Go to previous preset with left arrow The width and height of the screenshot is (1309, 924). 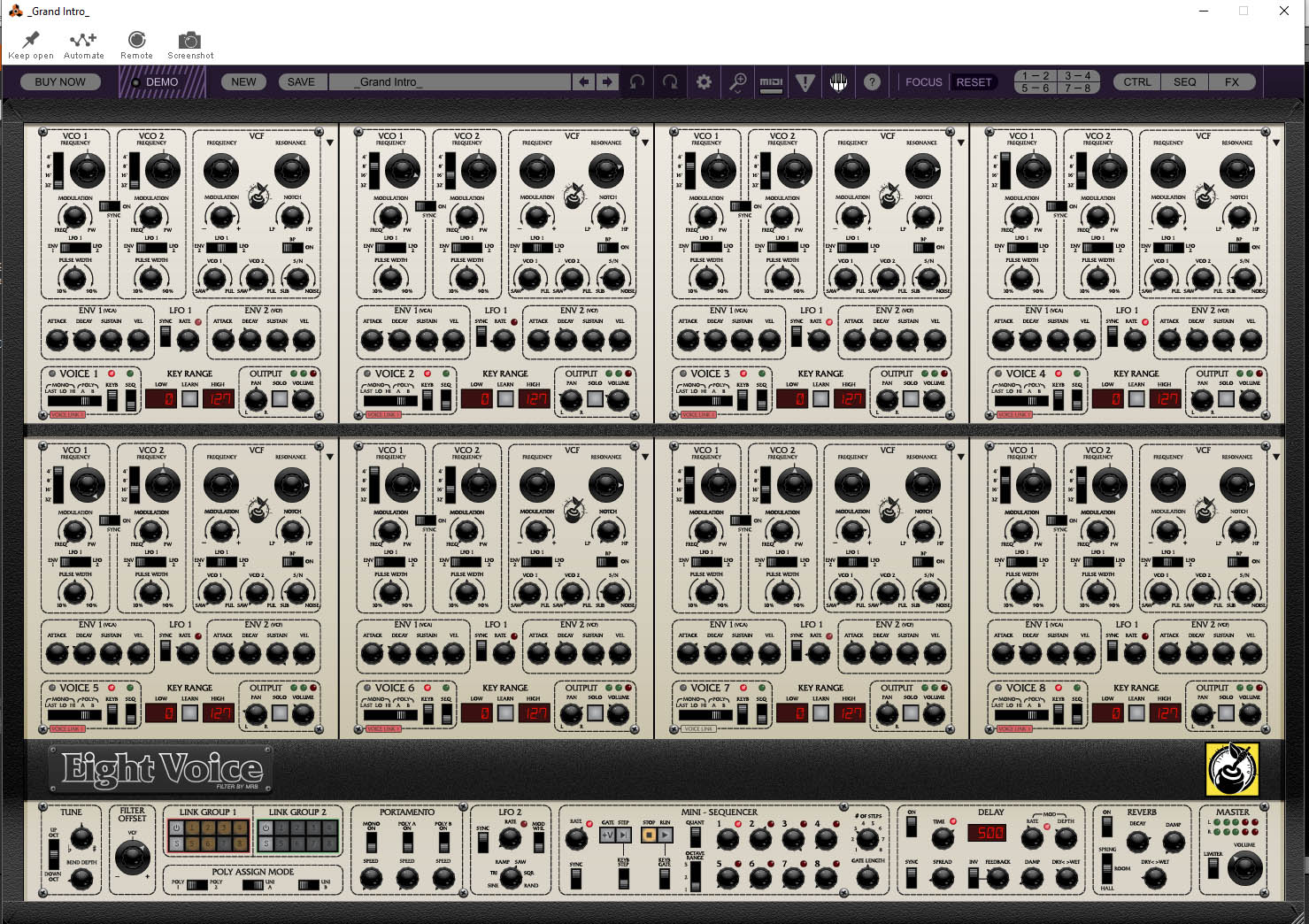tap(583, 81)
